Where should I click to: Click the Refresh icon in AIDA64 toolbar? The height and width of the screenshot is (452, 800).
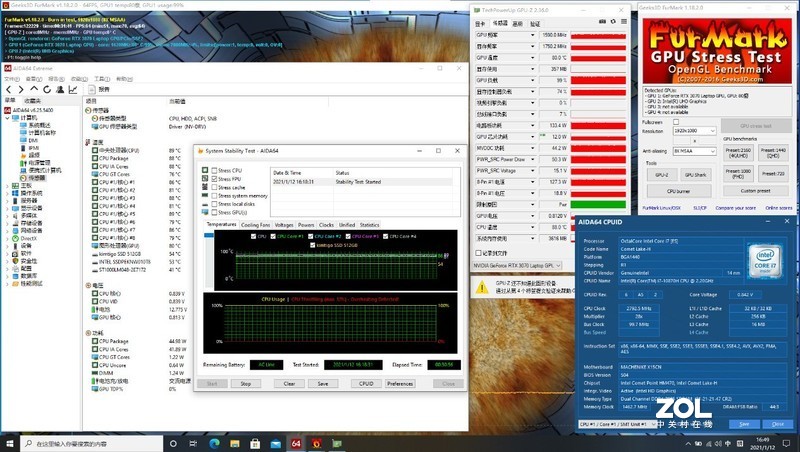pyautogui.click(x=47, y=89)
